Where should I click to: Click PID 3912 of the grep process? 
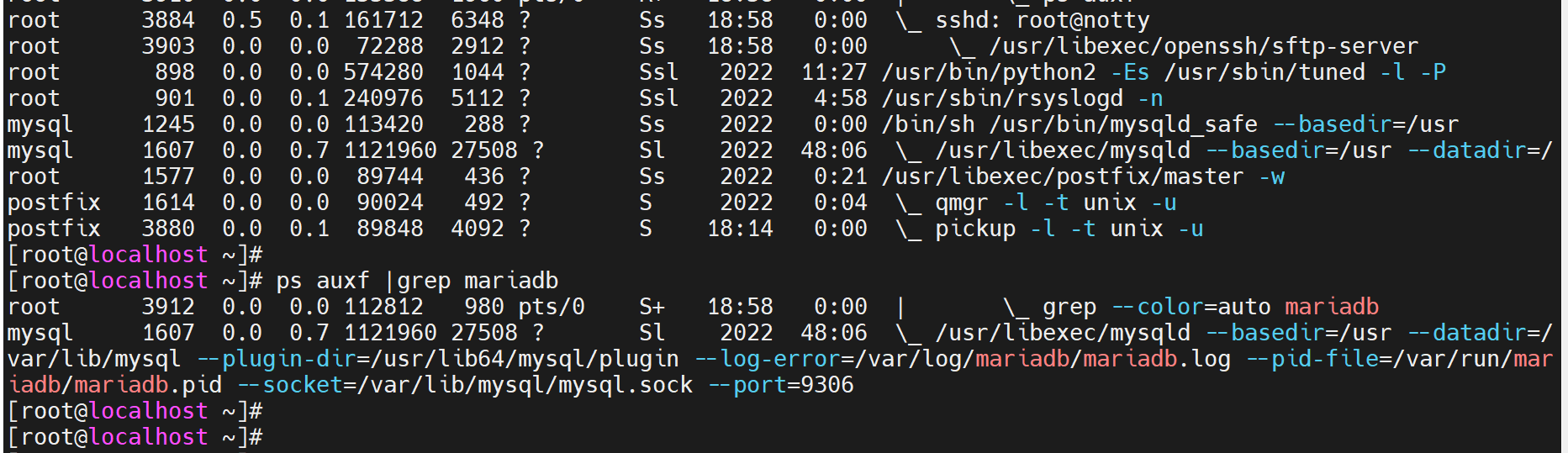(168, 307)
